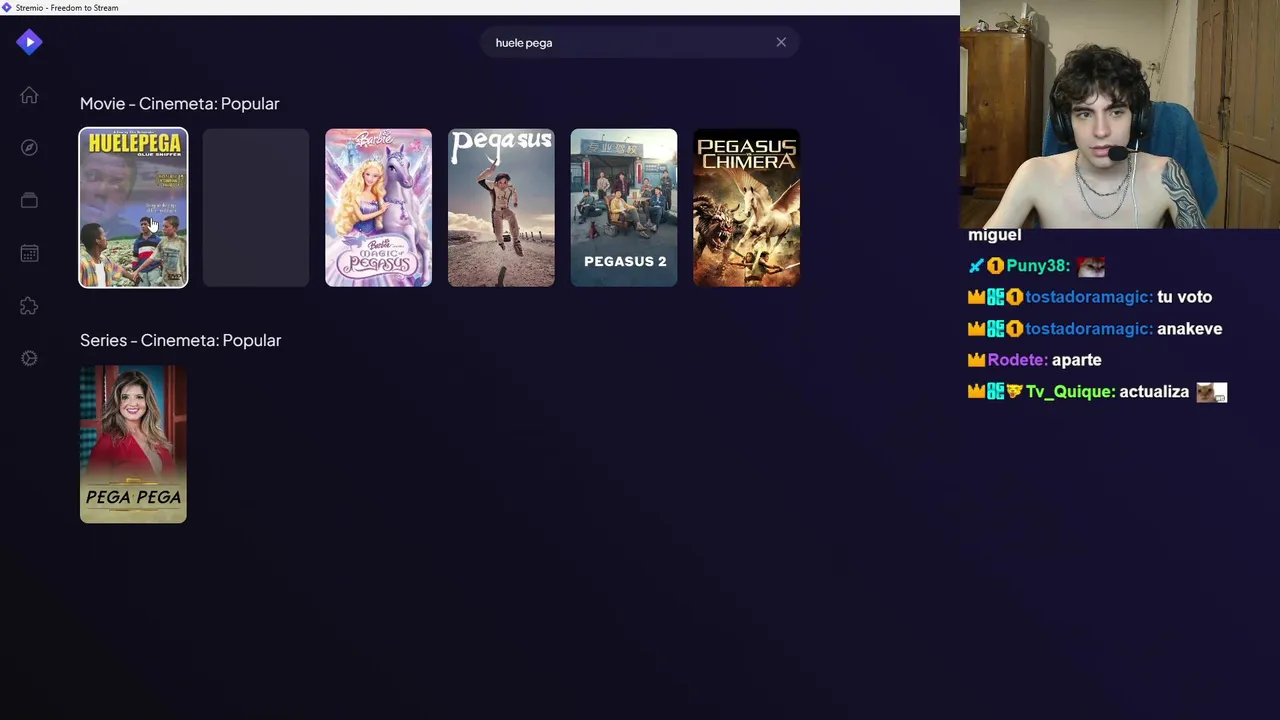Open the Settings gear icon
The width and height of the screenshot is (1280, 720).
coord(29,358)
